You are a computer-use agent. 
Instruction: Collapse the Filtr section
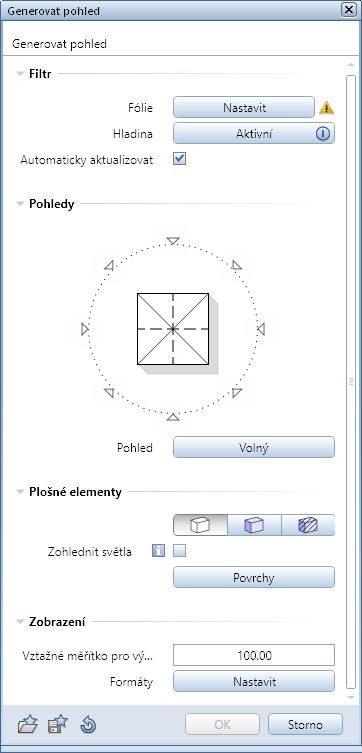point(20,74)
